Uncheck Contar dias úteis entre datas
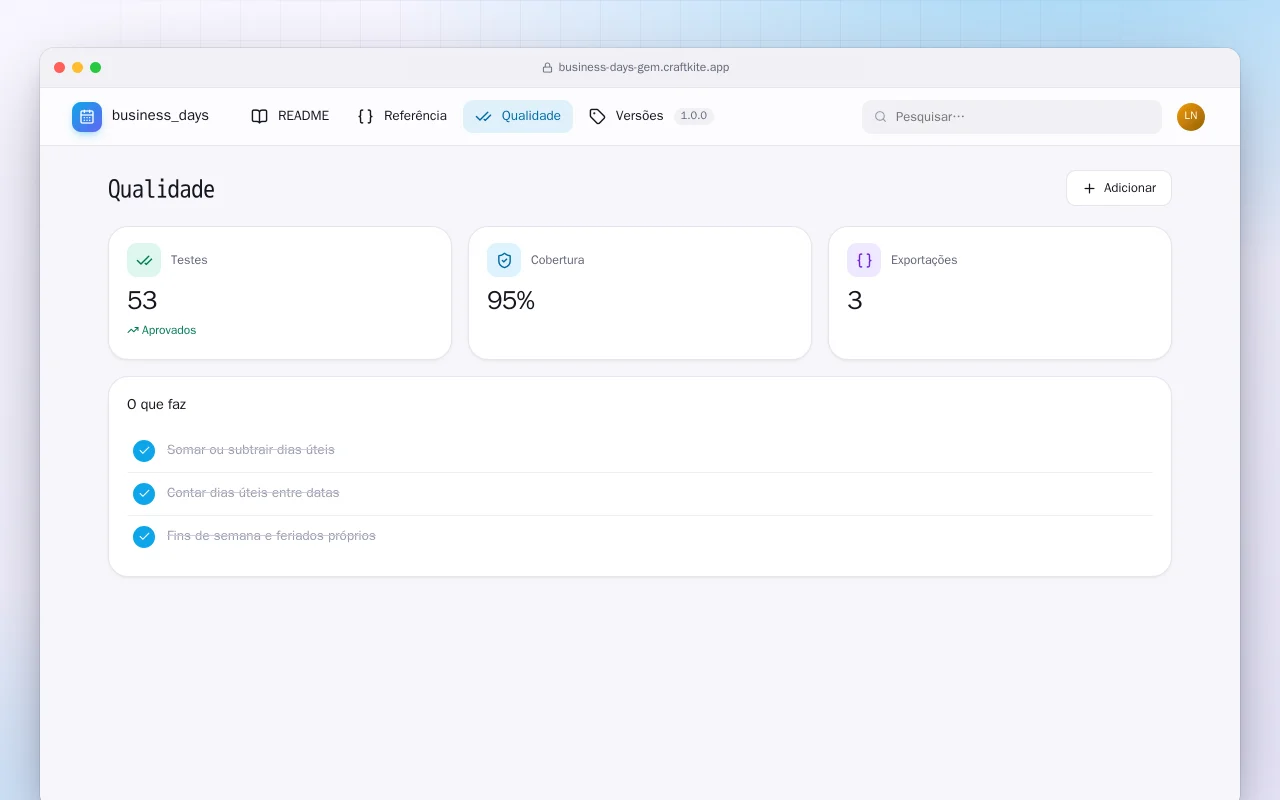 pyautogui.click(x=144, y=494)
